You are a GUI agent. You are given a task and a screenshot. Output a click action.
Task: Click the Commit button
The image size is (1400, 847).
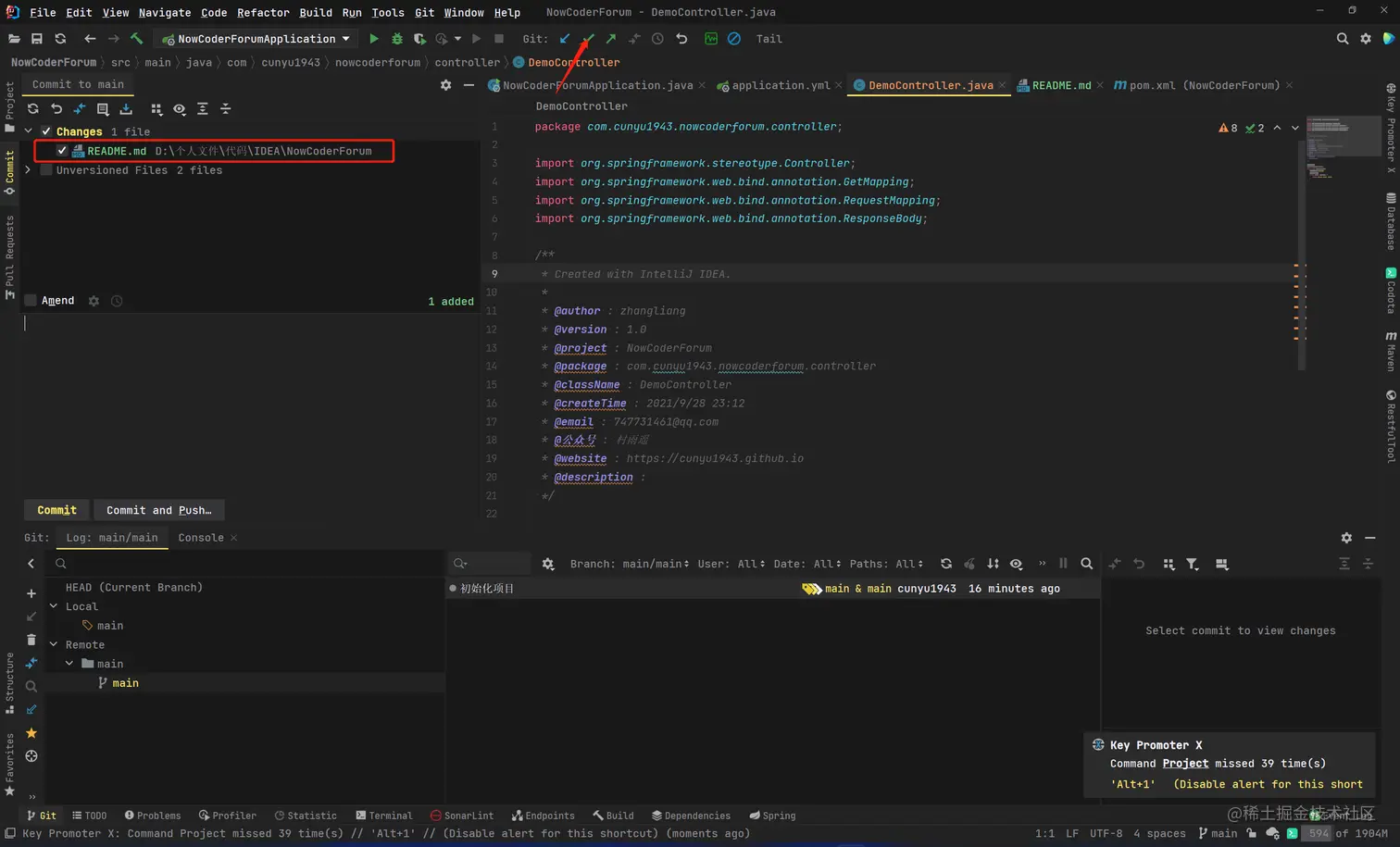(56, 510)
